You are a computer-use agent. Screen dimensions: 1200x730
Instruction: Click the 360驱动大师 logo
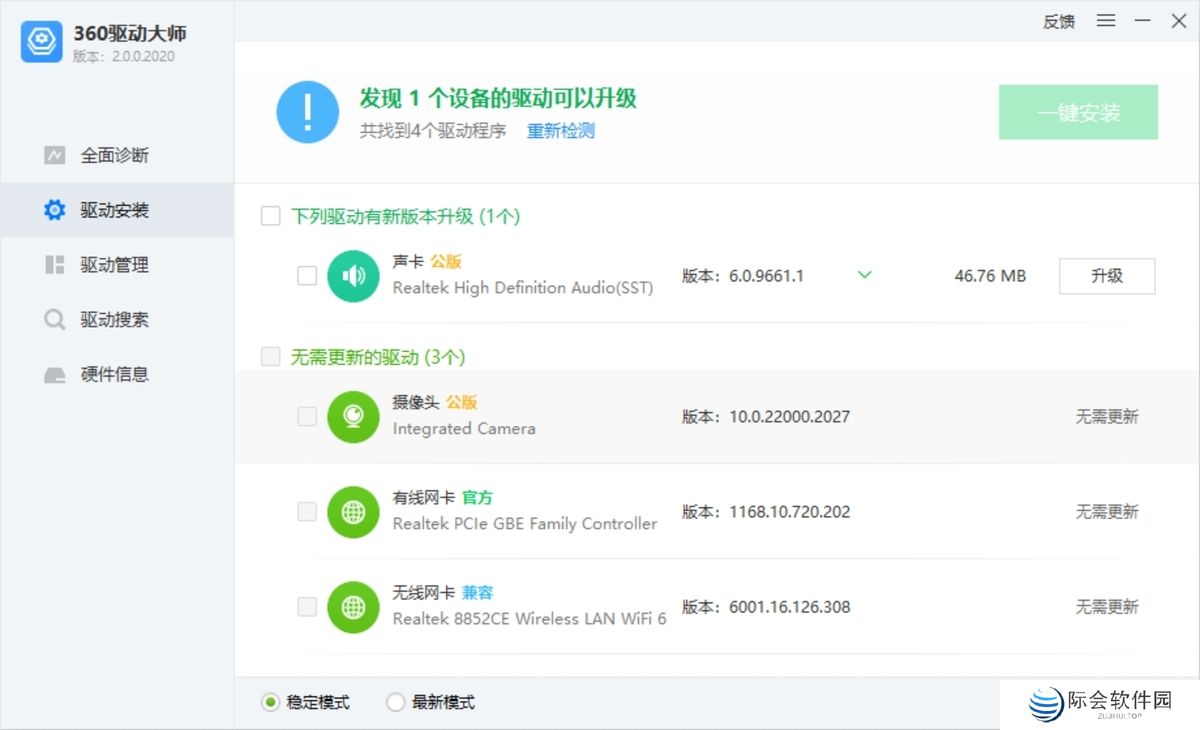41,42
